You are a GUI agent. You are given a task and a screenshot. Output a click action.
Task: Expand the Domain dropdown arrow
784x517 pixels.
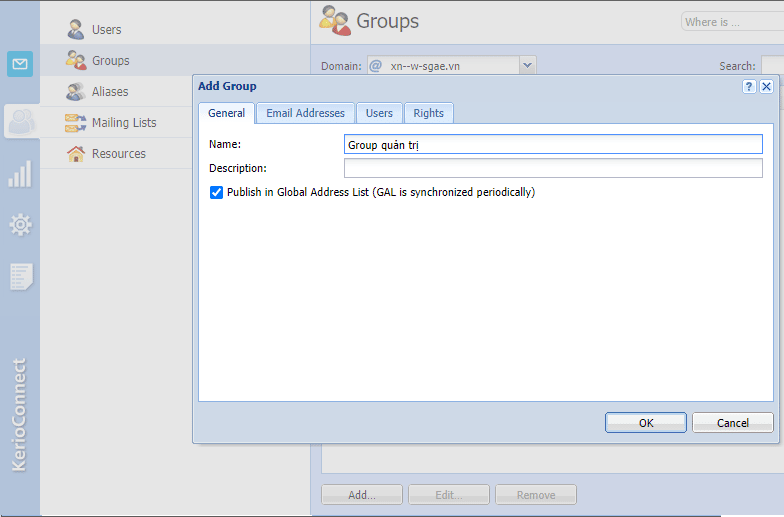(x=527, y=66)
